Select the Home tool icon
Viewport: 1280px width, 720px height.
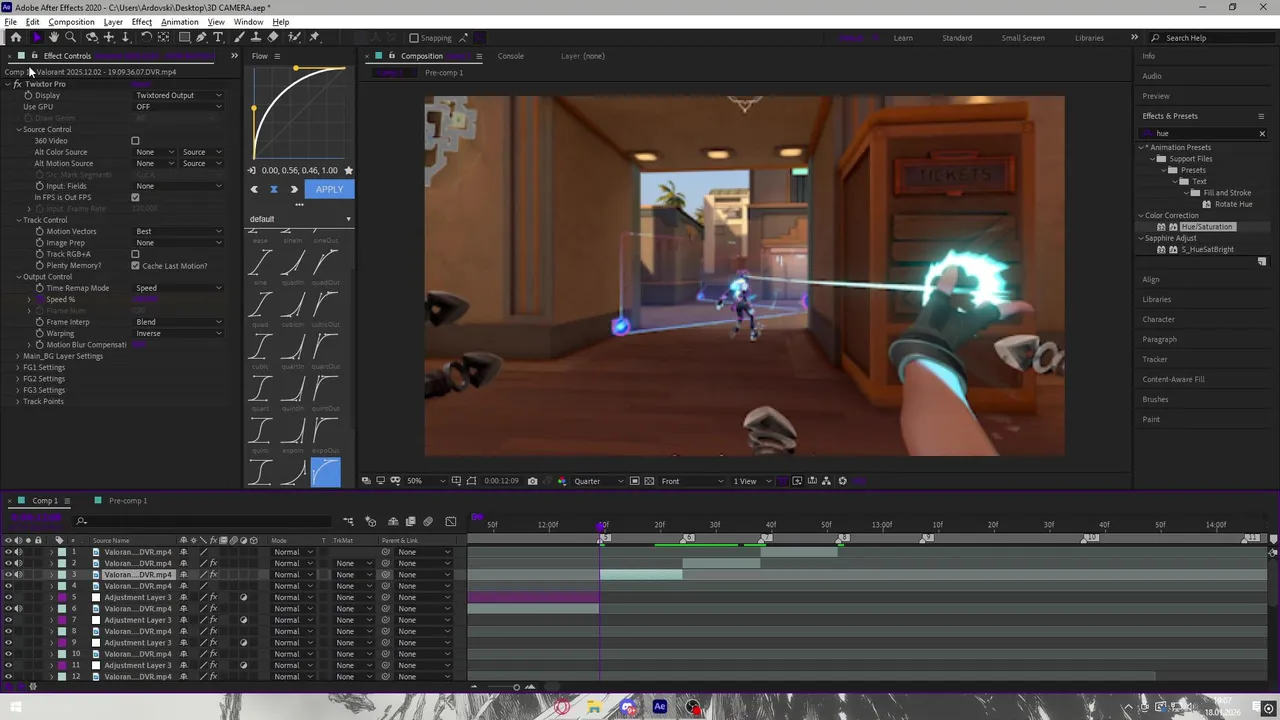(15, 37)
